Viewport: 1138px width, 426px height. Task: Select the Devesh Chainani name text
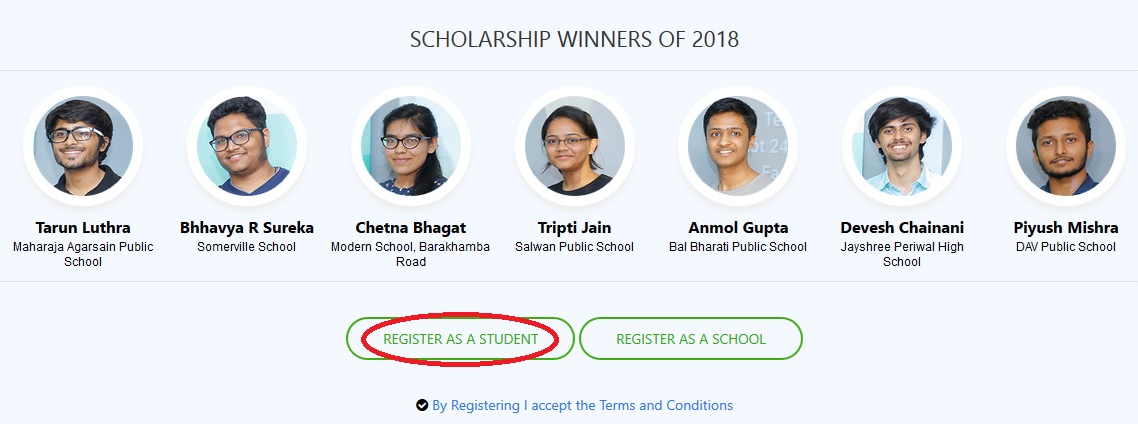click(902, 227)
